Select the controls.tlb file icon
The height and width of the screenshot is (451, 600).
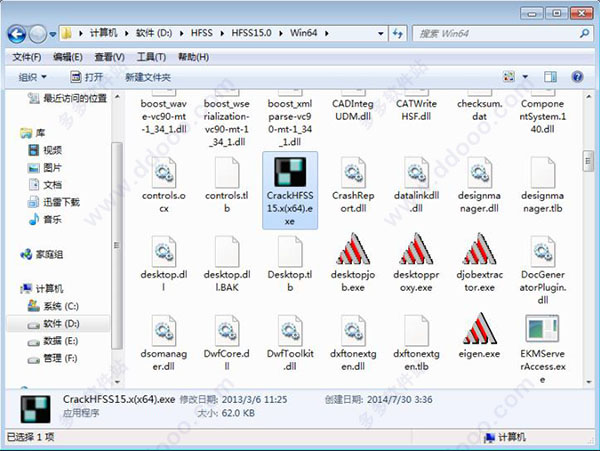click(x=227, y=173)
